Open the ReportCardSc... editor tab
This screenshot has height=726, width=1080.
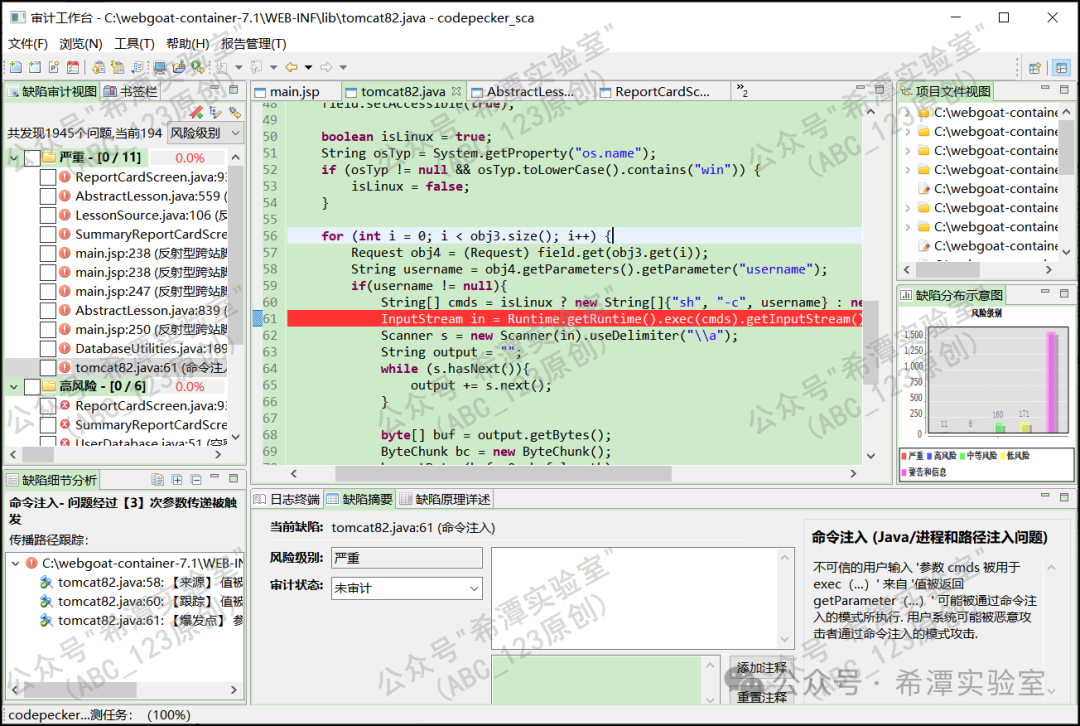661,91
